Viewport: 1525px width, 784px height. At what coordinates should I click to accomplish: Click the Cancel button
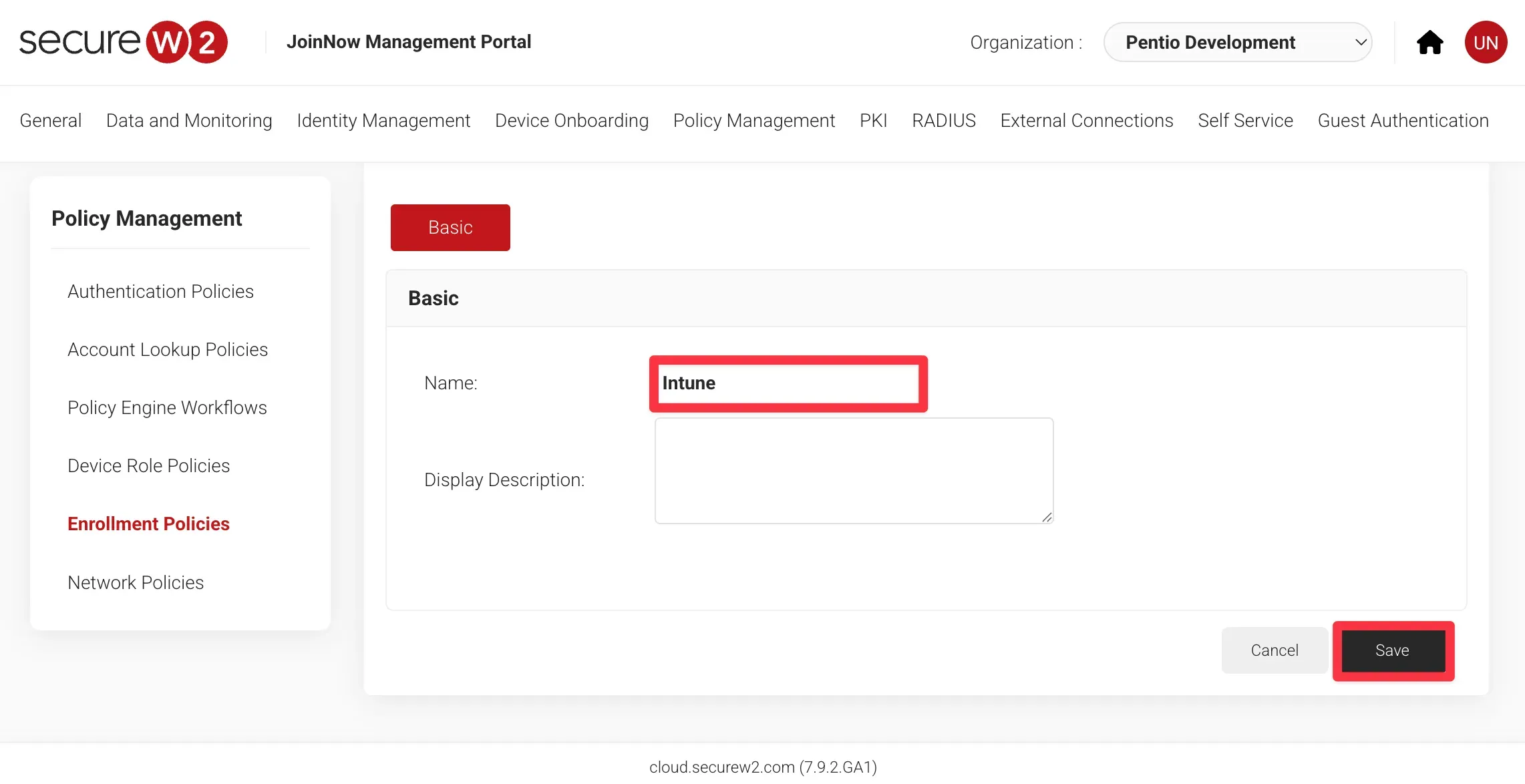pos(1274,650)
